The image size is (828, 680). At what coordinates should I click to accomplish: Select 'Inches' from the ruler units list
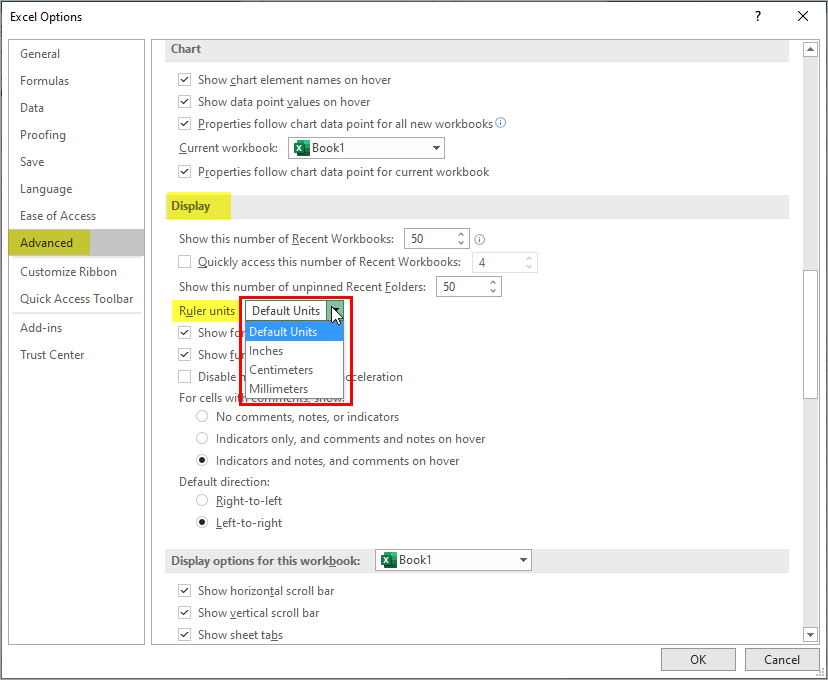pyautogui.click(x=295, y=351)
